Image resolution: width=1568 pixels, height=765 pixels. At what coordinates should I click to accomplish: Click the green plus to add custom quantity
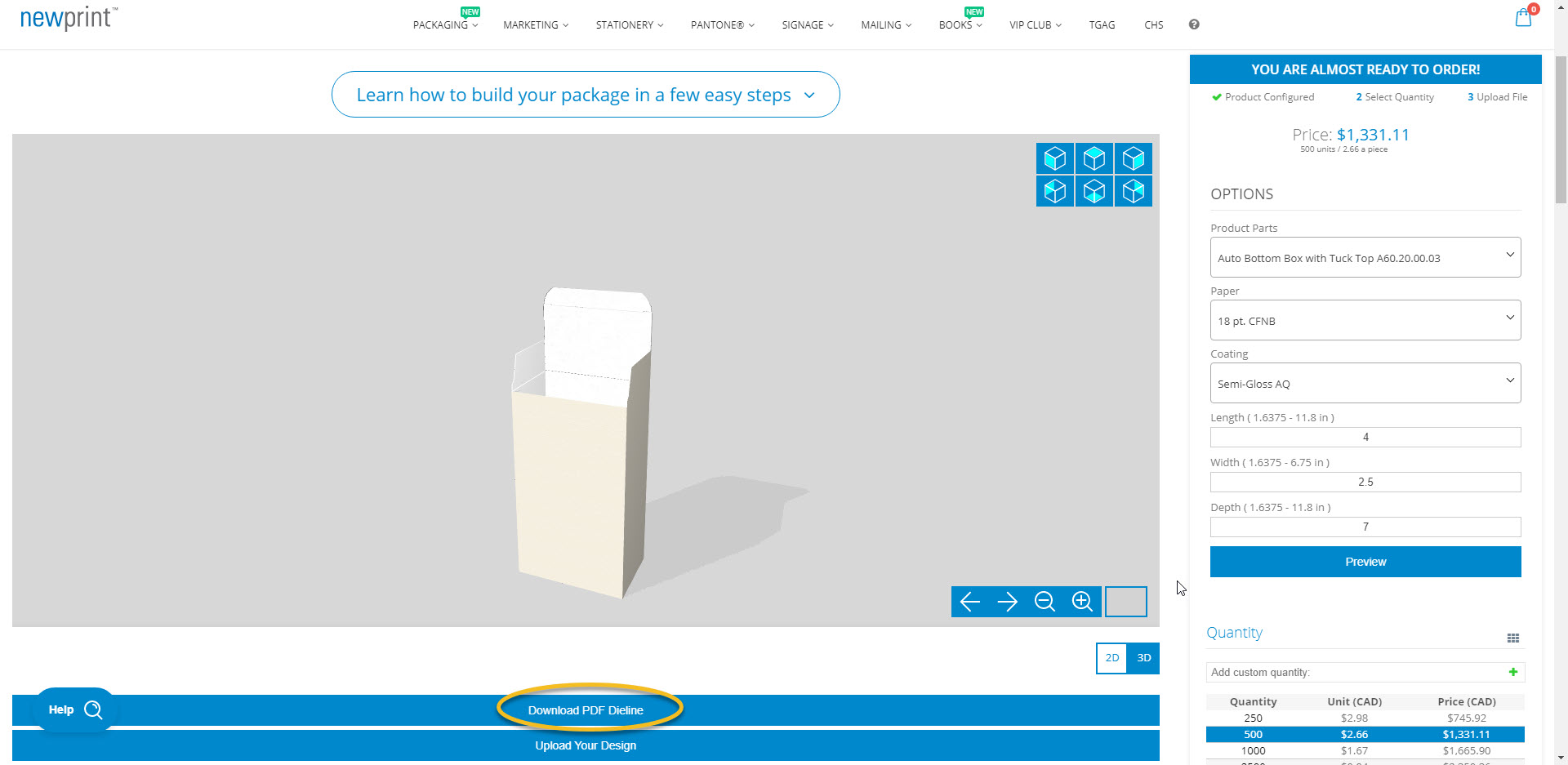[1513, 672]
